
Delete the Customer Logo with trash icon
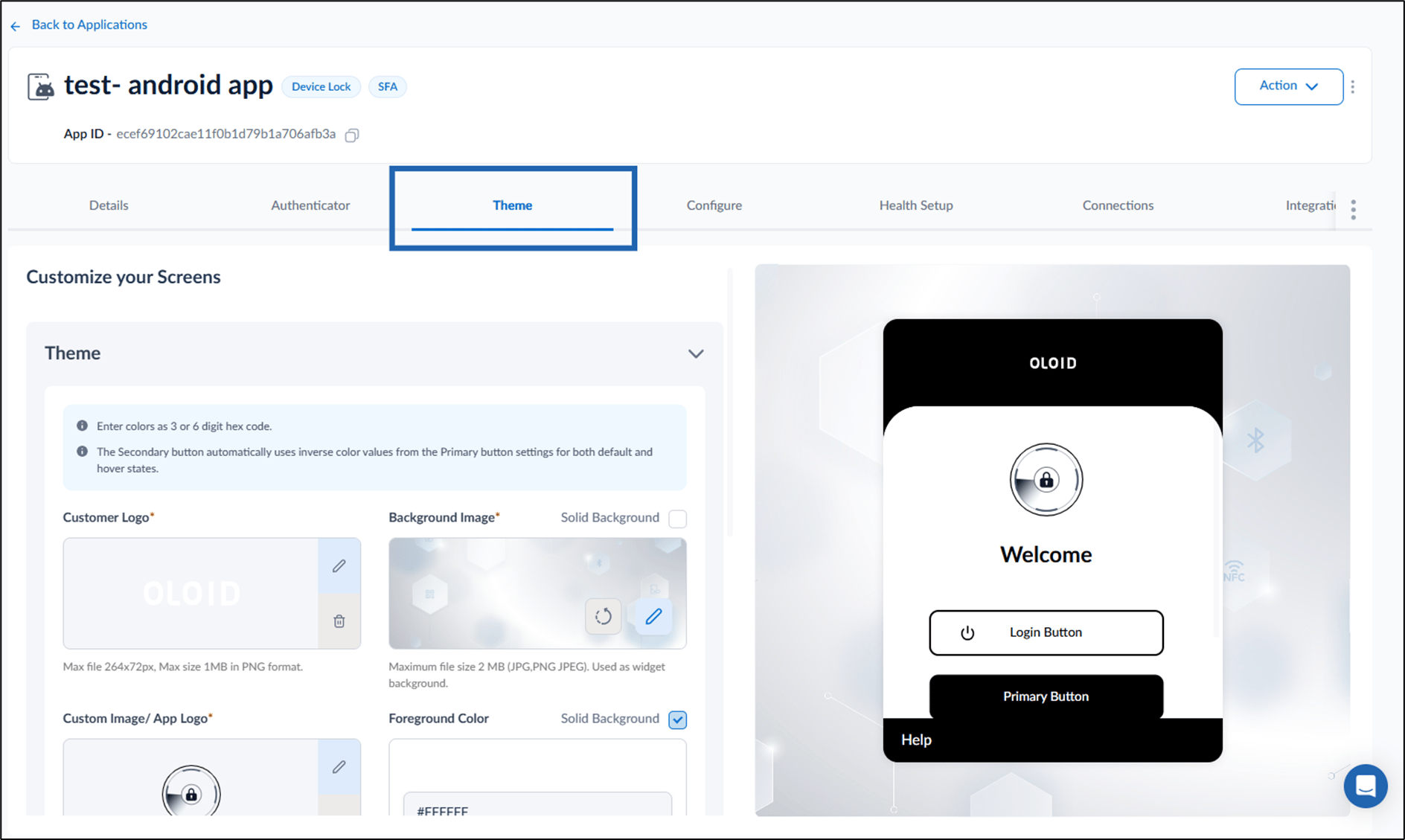pyautogui.click(x=339, y=621)
